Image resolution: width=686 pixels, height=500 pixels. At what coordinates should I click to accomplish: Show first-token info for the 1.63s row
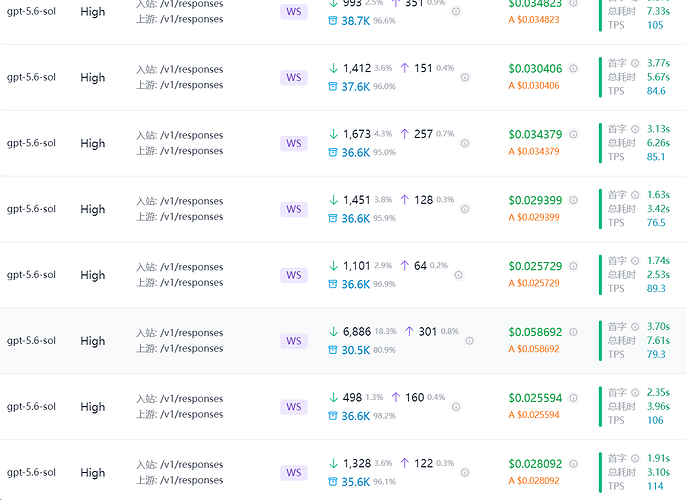(635, 195)
